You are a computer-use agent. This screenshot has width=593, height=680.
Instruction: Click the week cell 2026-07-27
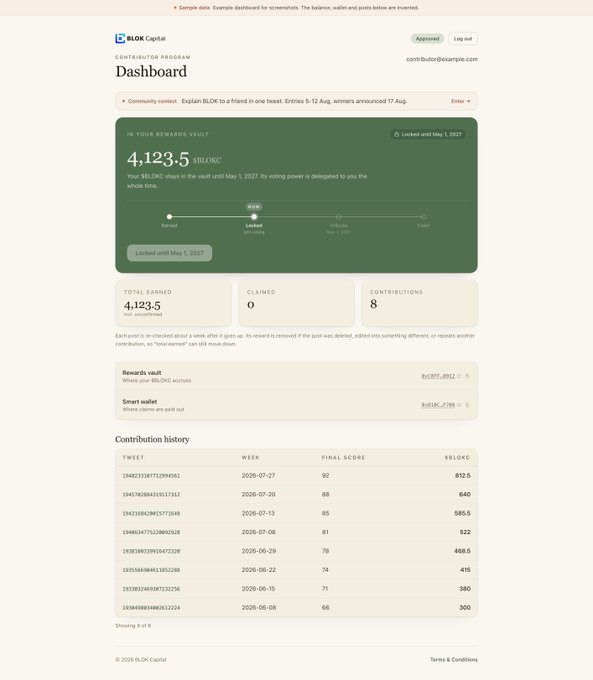coord(259,476)
